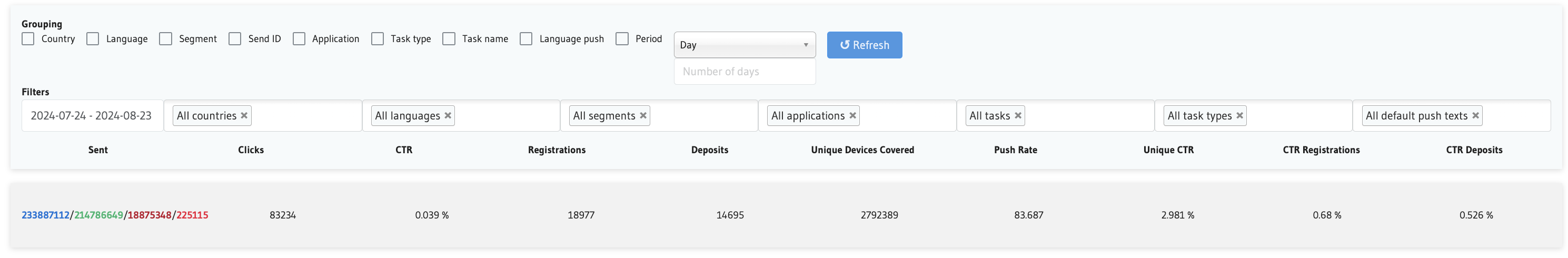This screenshot has width=1568, height=258.
Task: Toggle the Send ID grouping checkbox
Action: [235, 39]
